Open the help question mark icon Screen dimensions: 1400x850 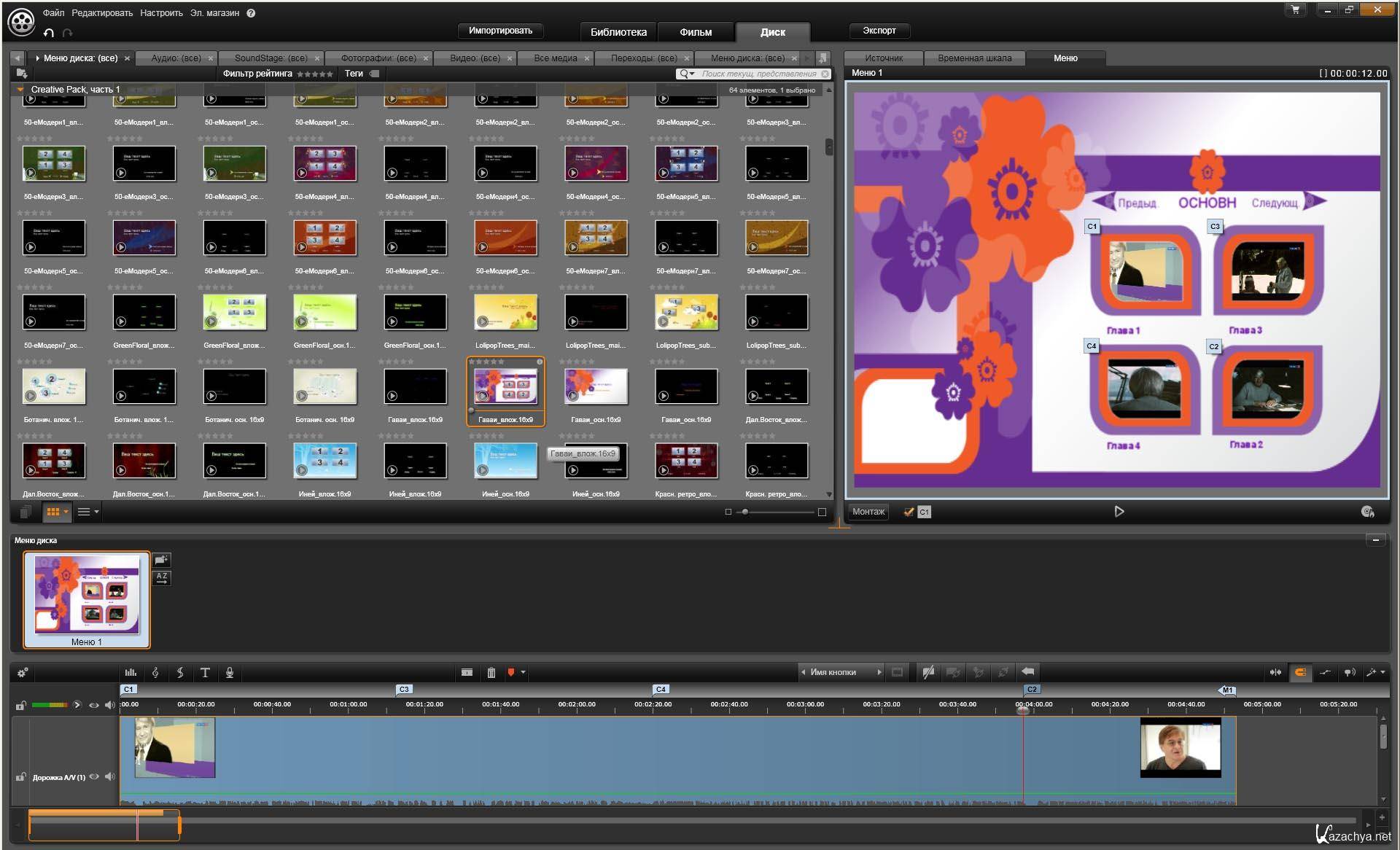point(251,13)
